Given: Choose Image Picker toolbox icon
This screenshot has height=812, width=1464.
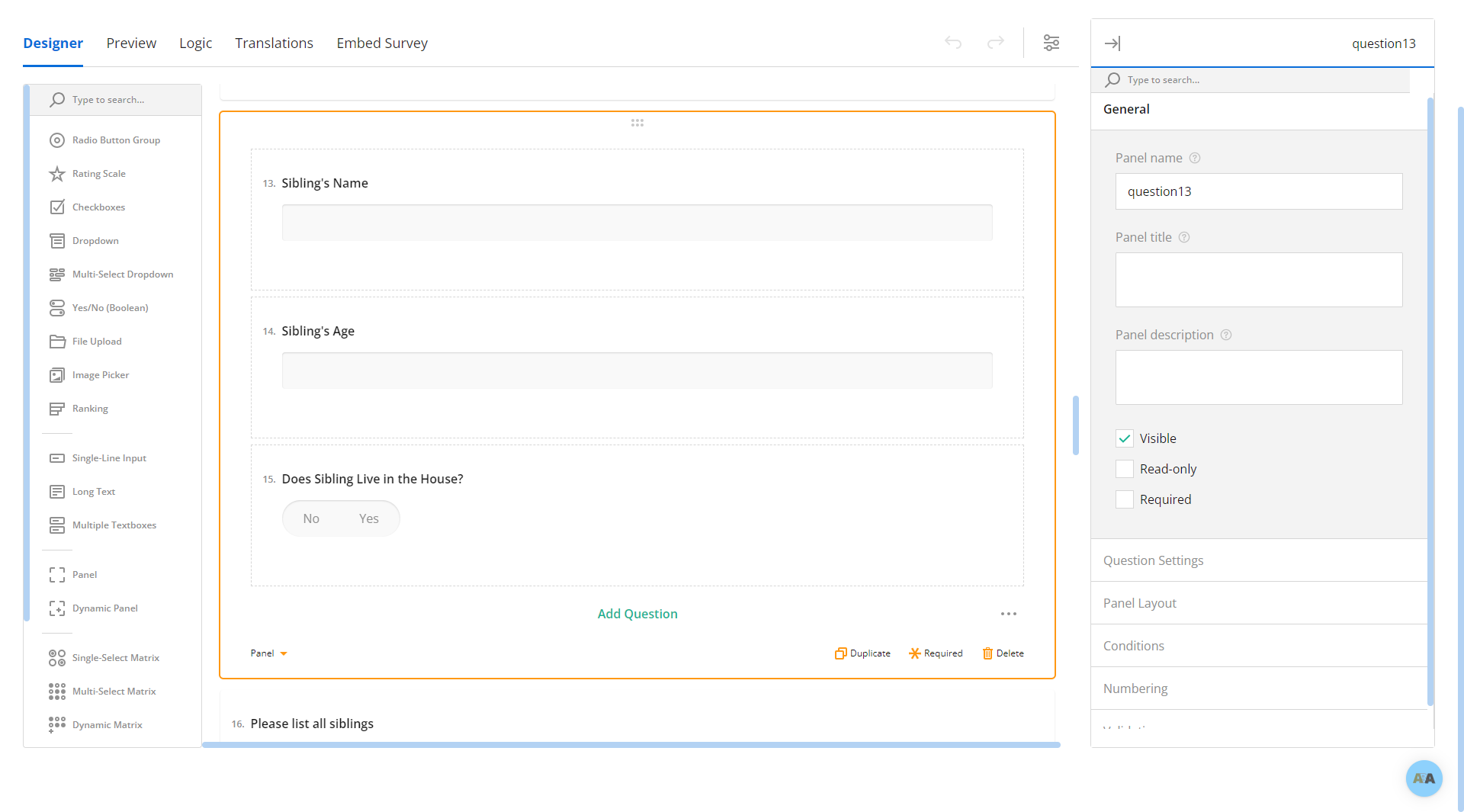Looking at the screenshot, I should point(57,375).
